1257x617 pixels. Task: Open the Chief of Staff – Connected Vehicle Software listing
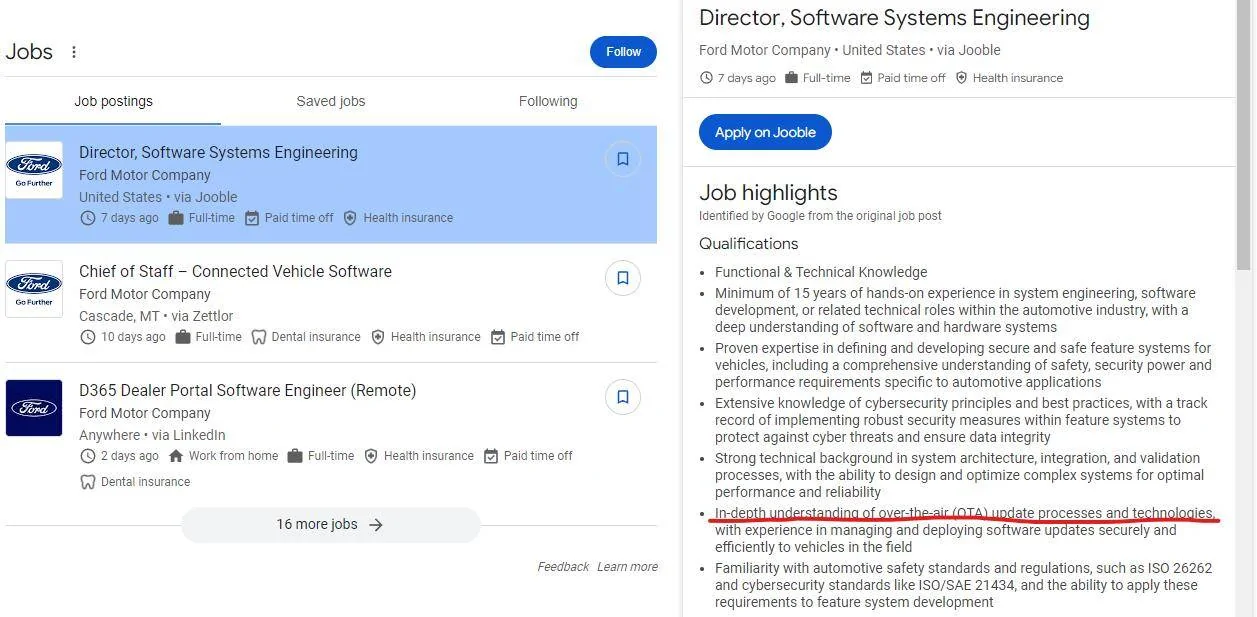pos(235,271)
